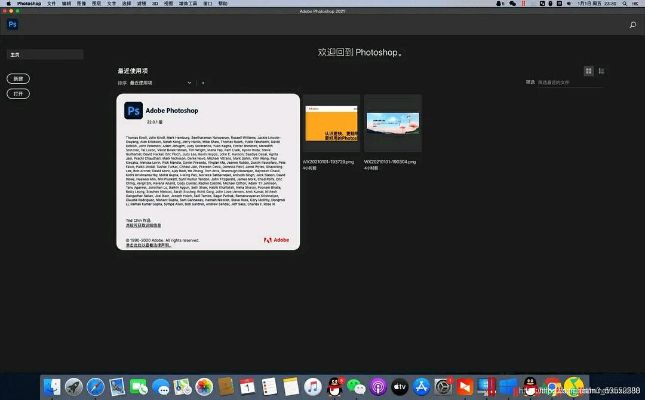
Task: Switch to list view of recent files
Action: click(600, 71)
